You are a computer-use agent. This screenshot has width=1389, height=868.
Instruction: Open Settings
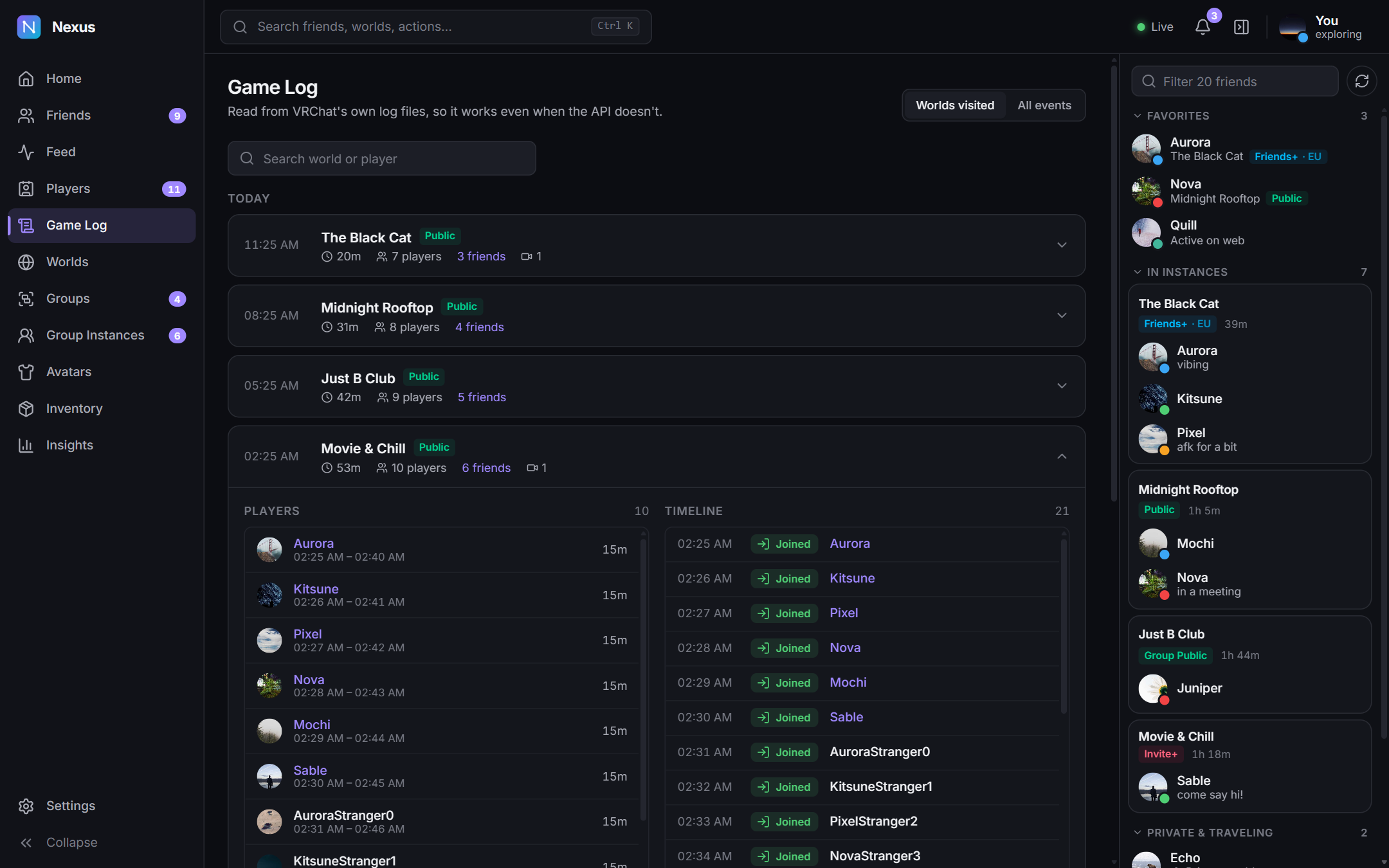point(102,806)
